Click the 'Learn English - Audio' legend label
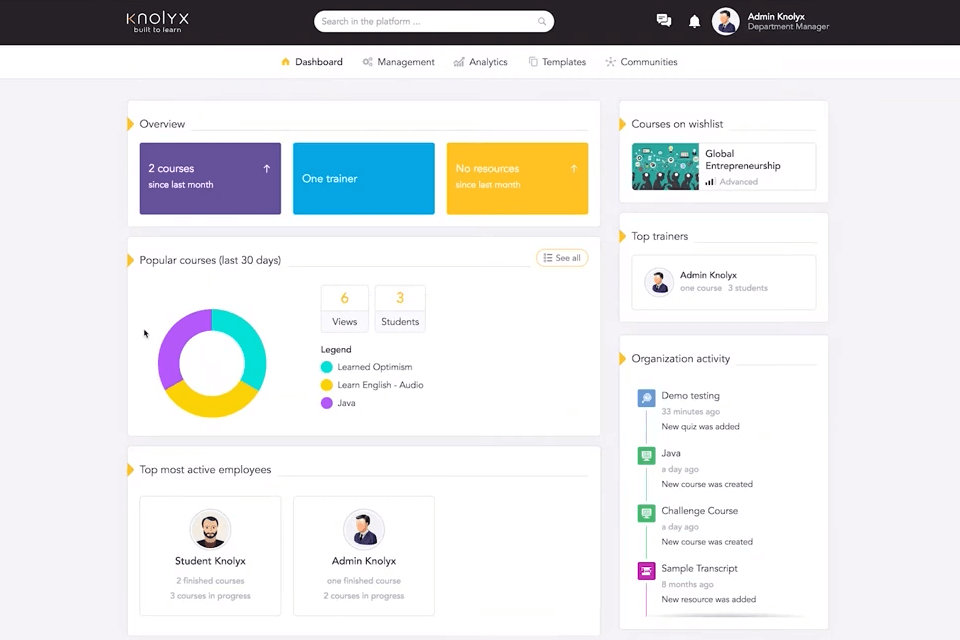Viewport: 960px width, 640px height. click(x=380, y=385)
